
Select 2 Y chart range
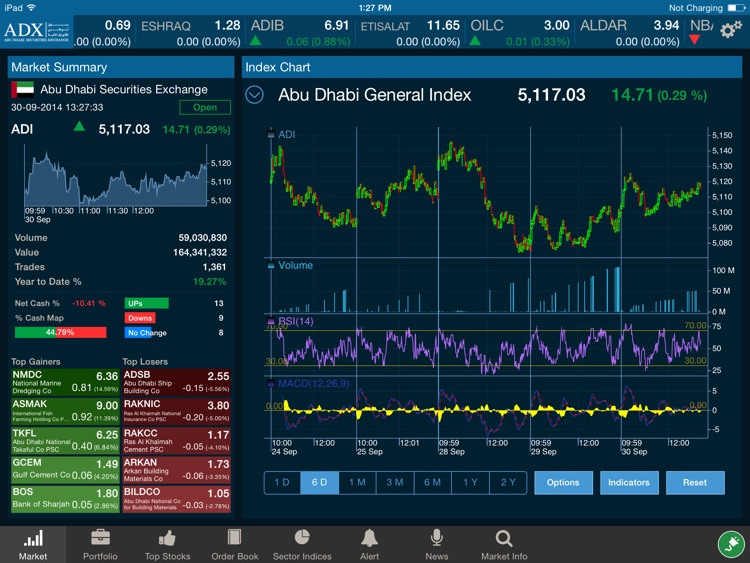point(508,483)
